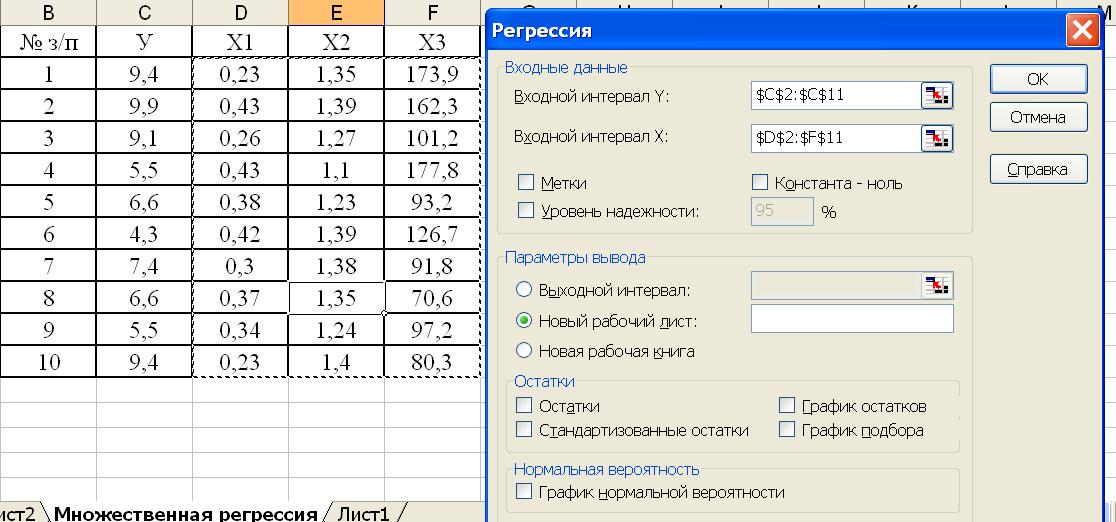Click the Новый рабочий лист name field

coord(852,318)
